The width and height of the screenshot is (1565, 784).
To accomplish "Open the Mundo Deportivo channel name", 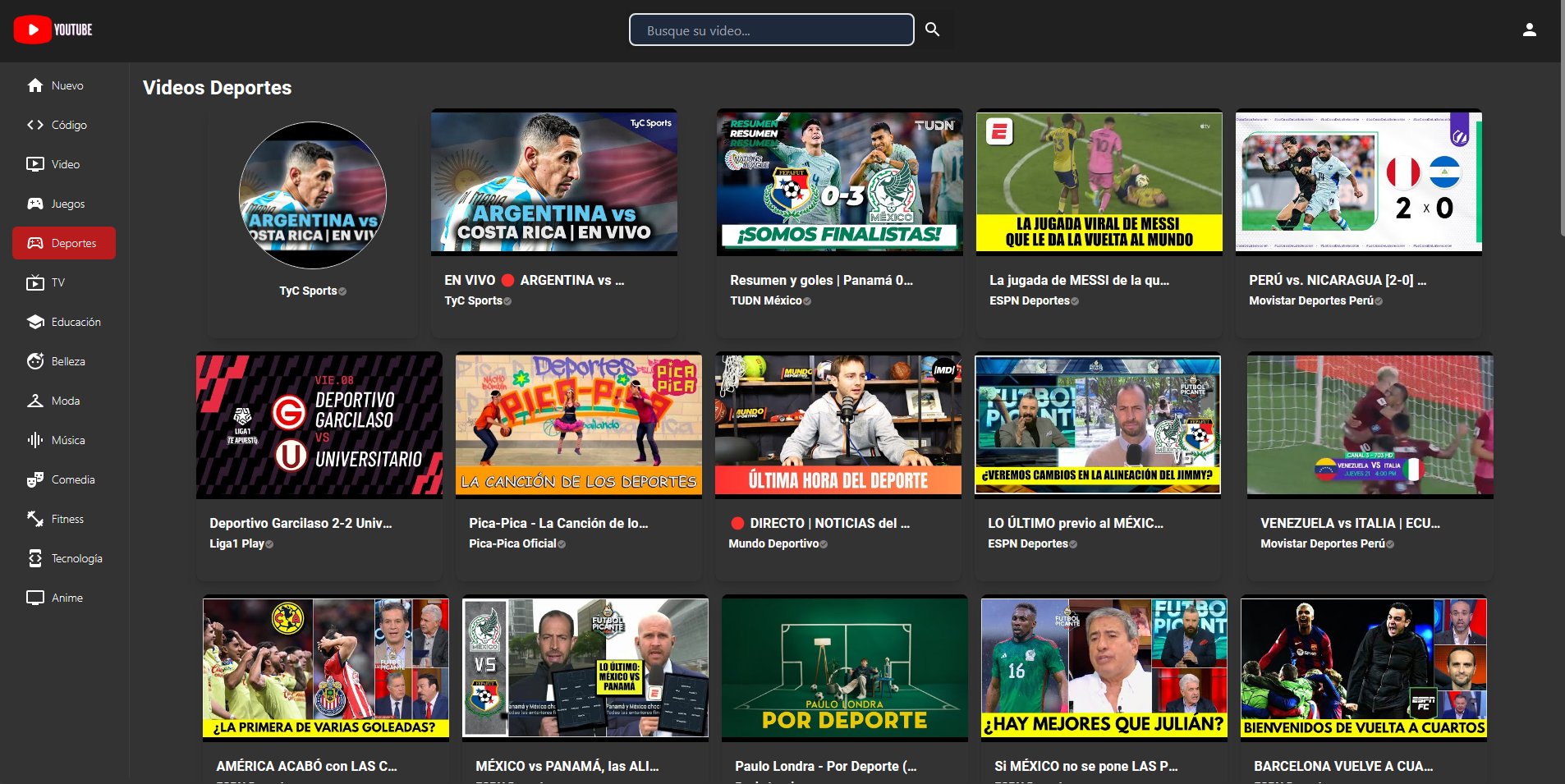I will pos(773,543).
